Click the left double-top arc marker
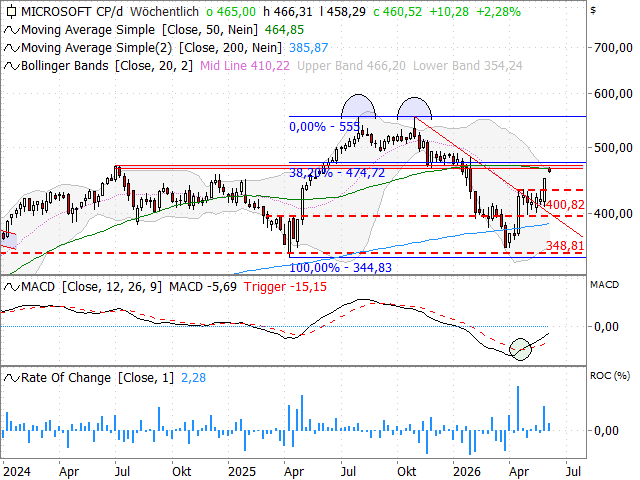This screenshot has width=640, height=480. click(x=358, y=106)
